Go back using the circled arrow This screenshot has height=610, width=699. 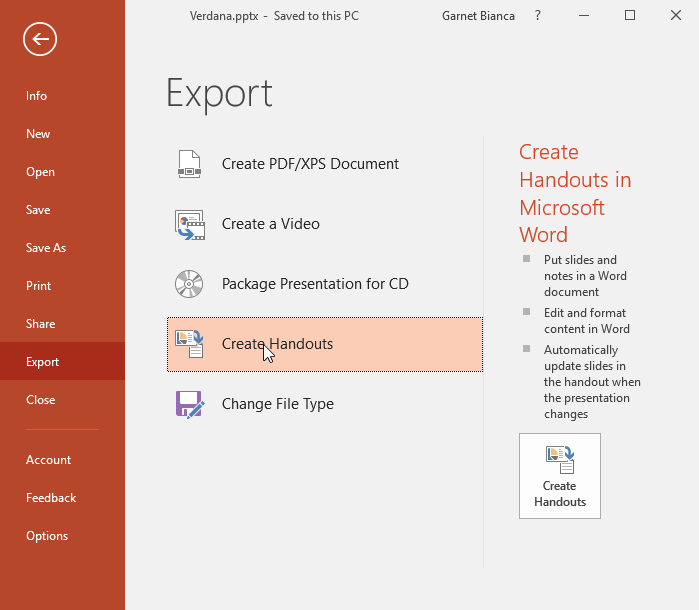40,39
